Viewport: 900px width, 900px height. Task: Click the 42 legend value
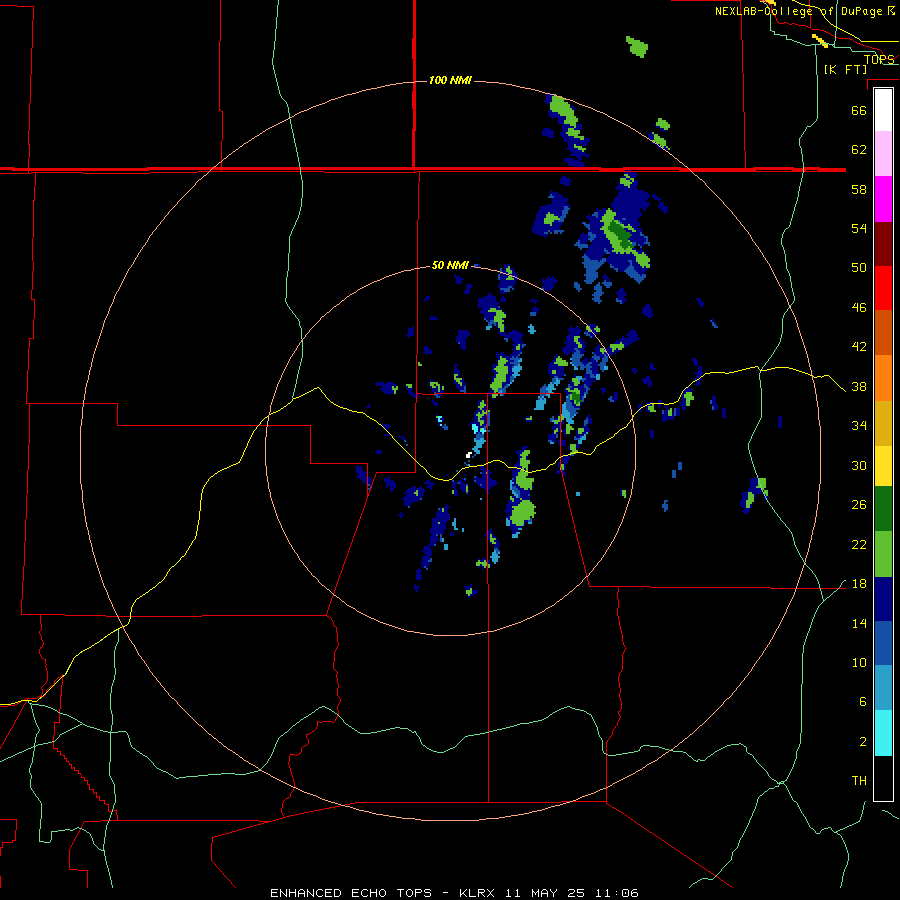[x=859, y=347]
